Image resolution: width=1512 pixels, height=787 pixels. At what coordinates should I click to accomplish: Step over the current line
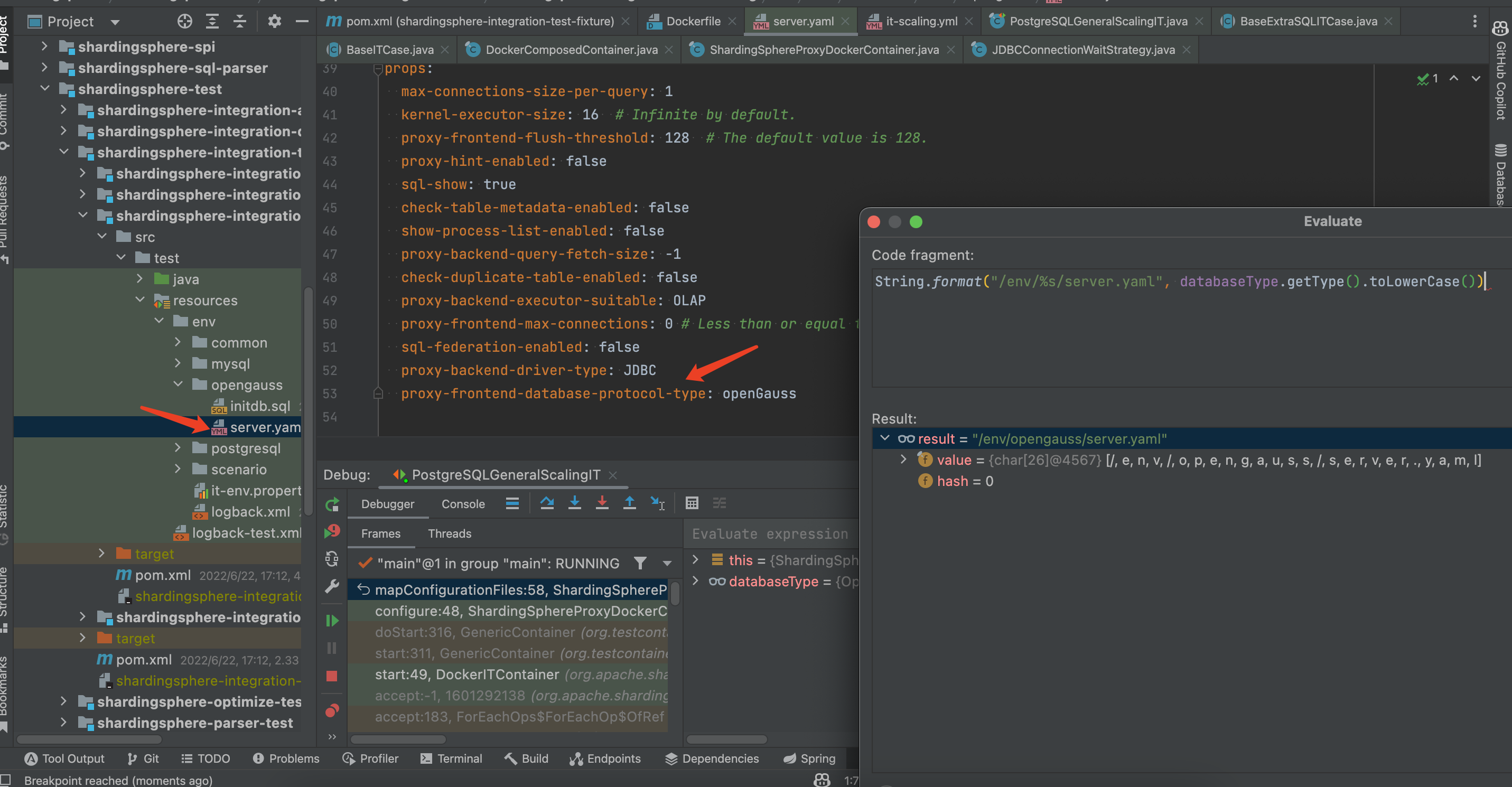[x=547, y=503]
